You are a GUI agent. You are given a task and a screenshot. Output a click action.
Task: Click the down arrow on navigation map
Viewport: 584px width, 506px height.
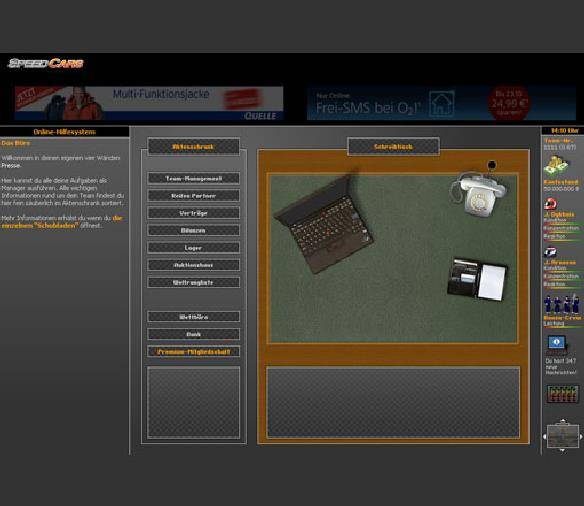pos(562,451)
